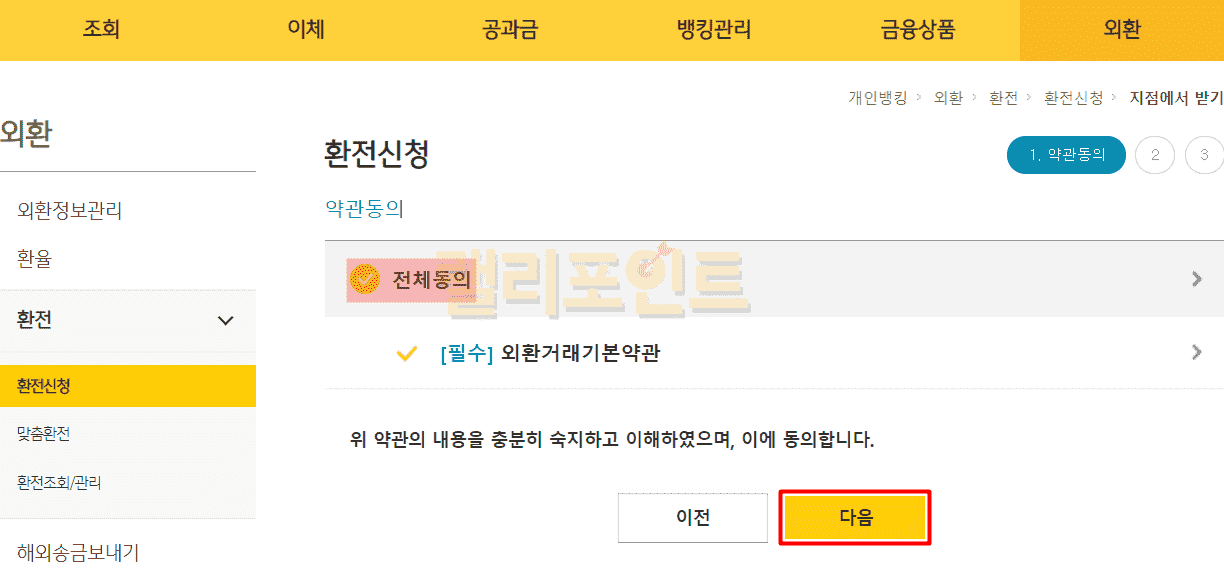
Task: Open the 이체 top menu
Action: pyautogui.click(x=305, y=30)
